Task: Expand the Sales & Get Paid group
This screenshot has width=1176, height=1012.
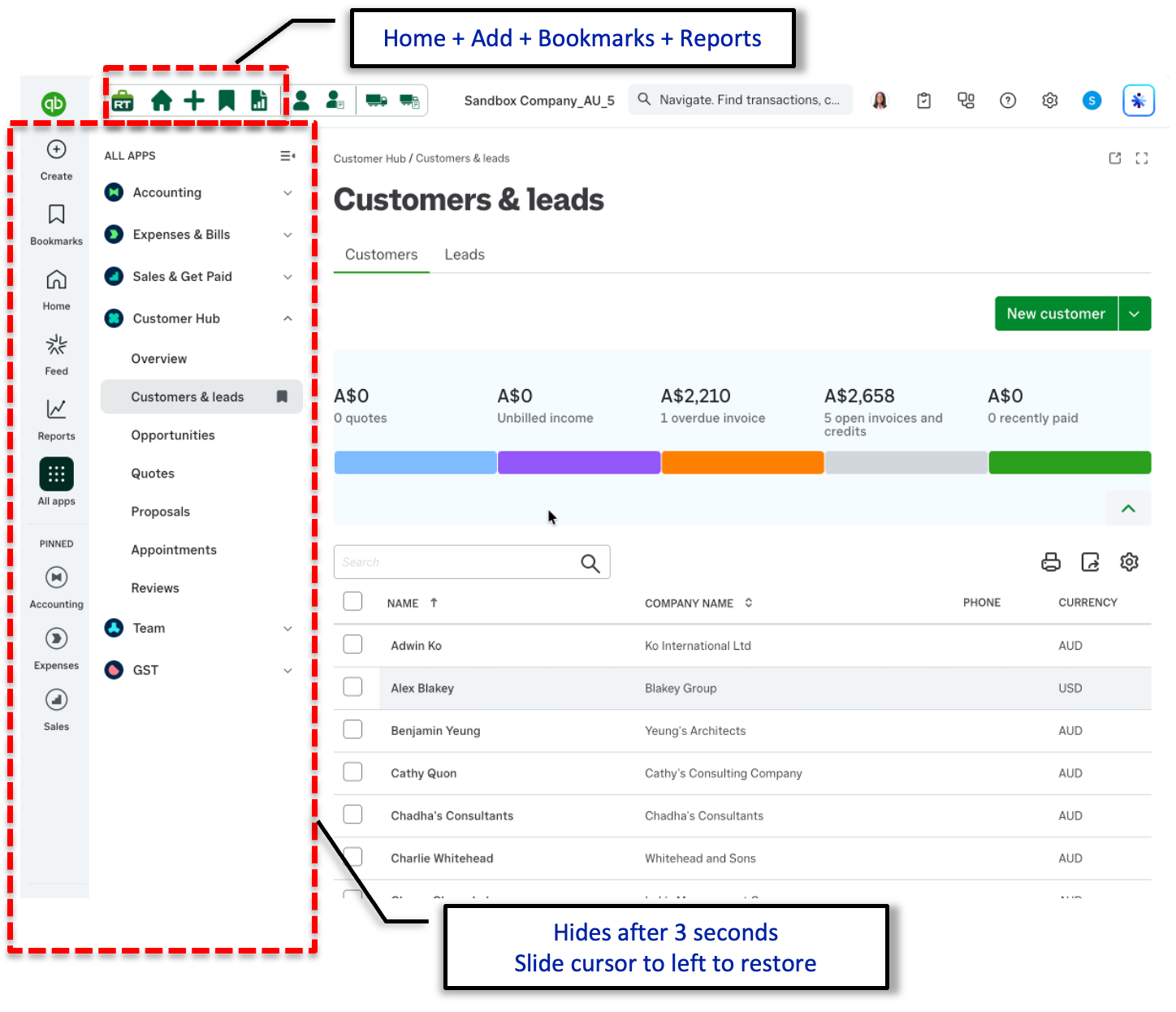Action: click(x=288, y=277)
